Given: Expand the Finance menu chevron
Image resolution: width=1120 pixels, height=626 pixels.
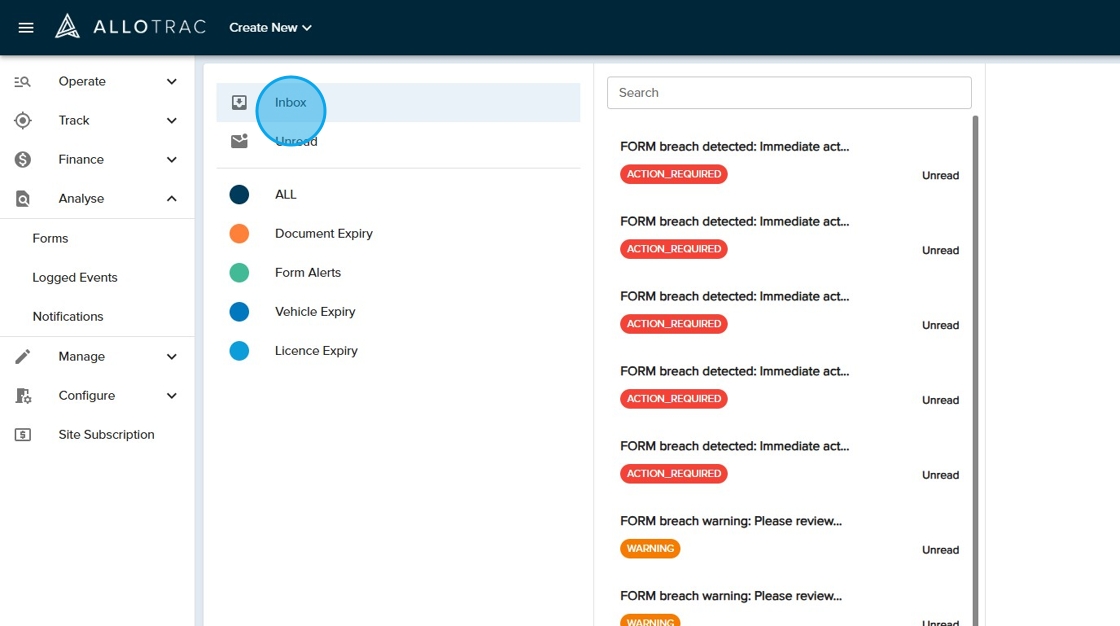Looking at the screenshot, I should pyautogui.click(x=172, y=160).
